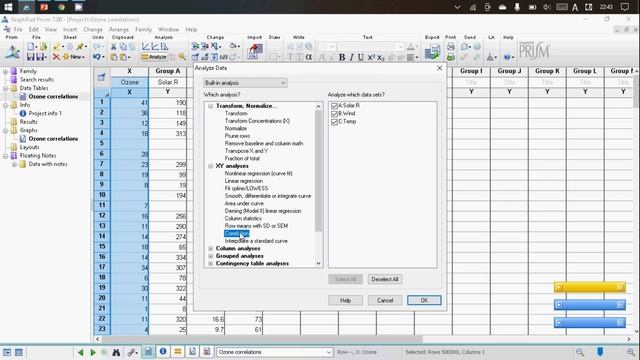Click the zoom in magnifier icon
The height and width of the screenshot is (360, 640).
point(631,352)
